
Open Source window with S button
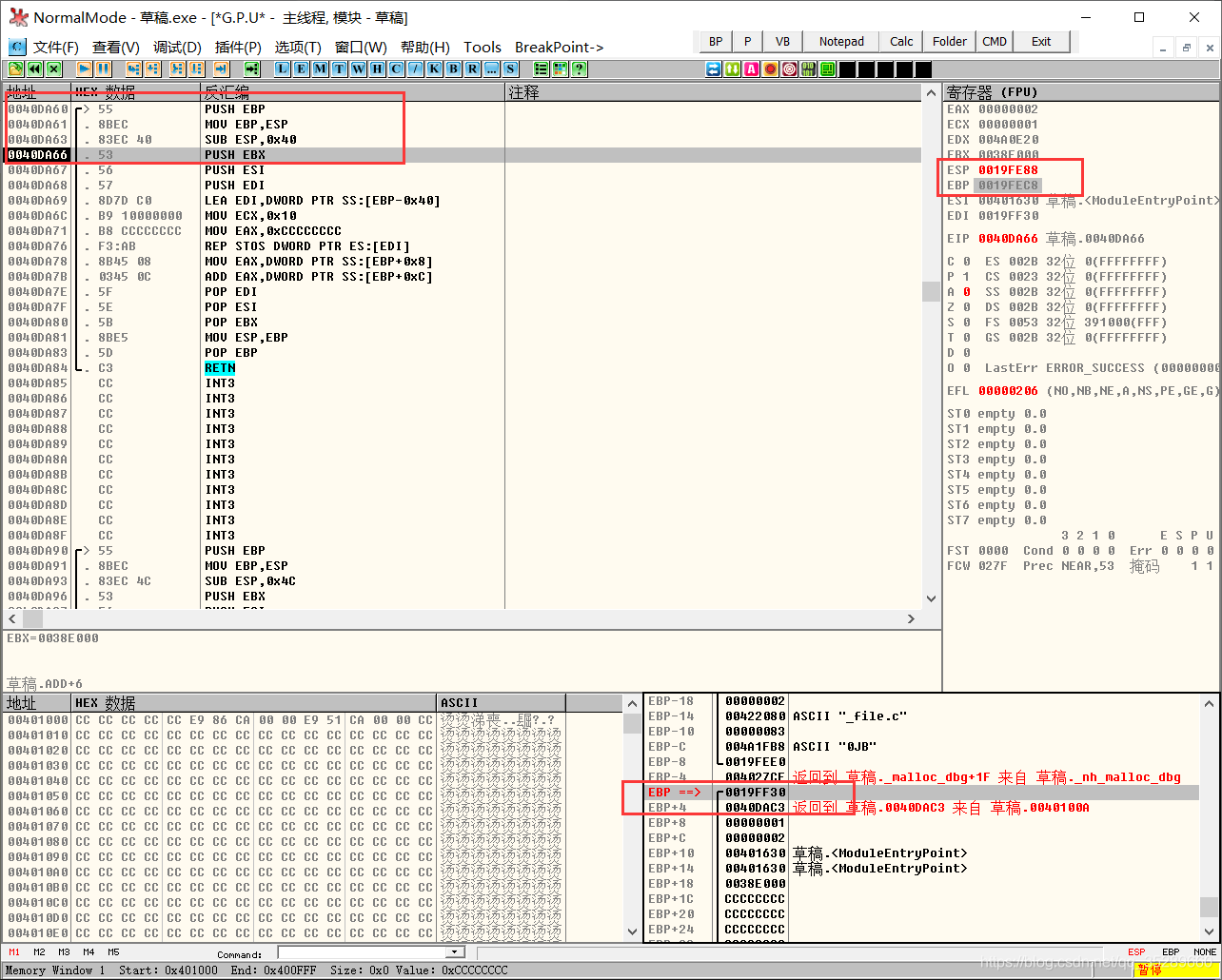(x=511, y=69)
